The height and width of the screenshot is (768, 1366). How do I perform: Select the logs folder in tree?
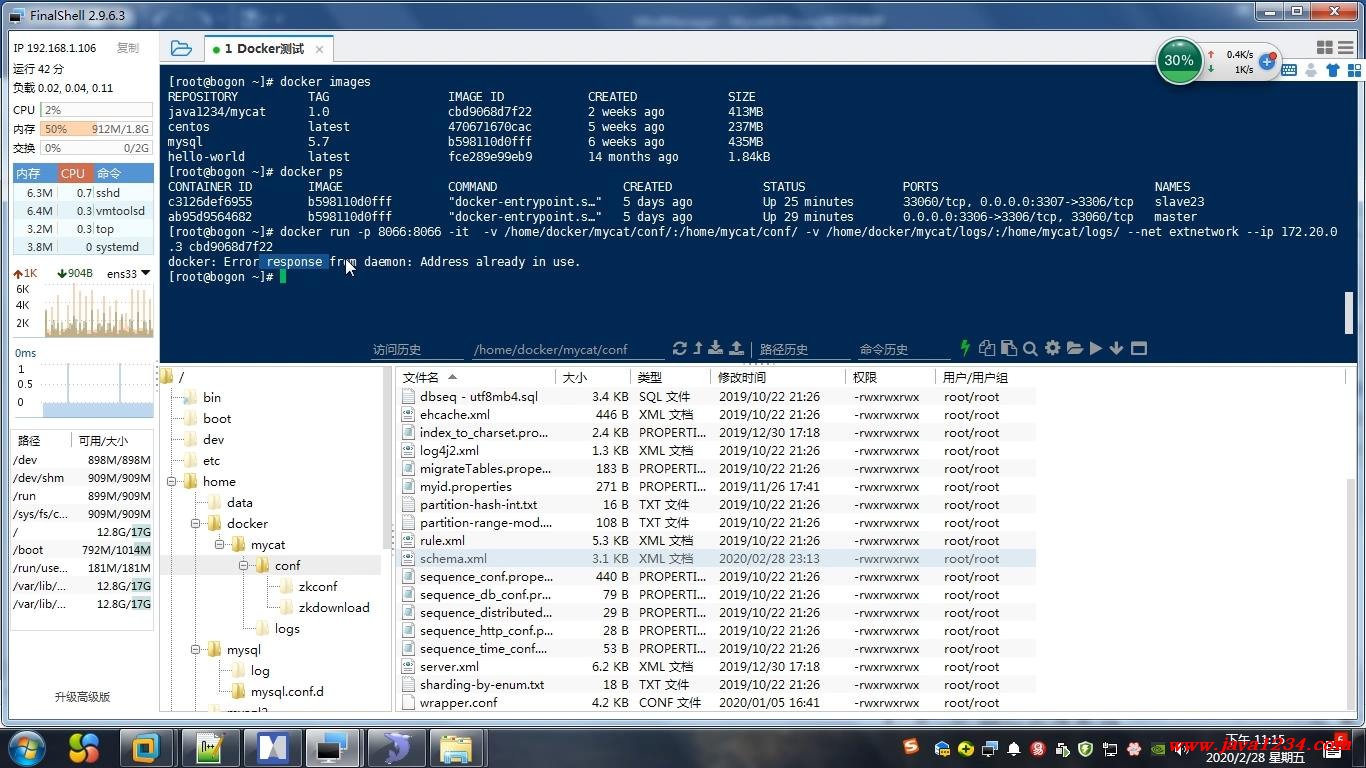287,629
